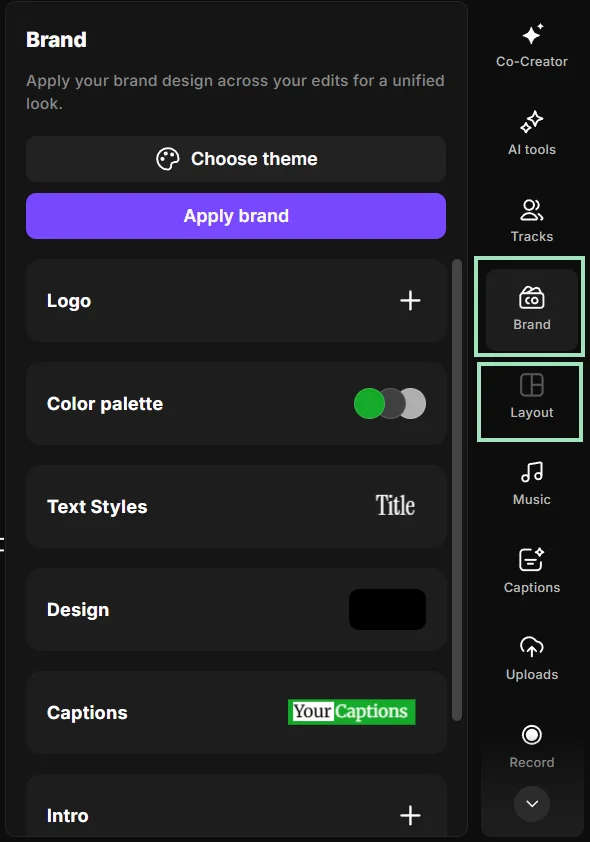590x842 pixels.
Task: Open the Text Styles settings row
Action: pyautogui.click(x=236, y=507)
